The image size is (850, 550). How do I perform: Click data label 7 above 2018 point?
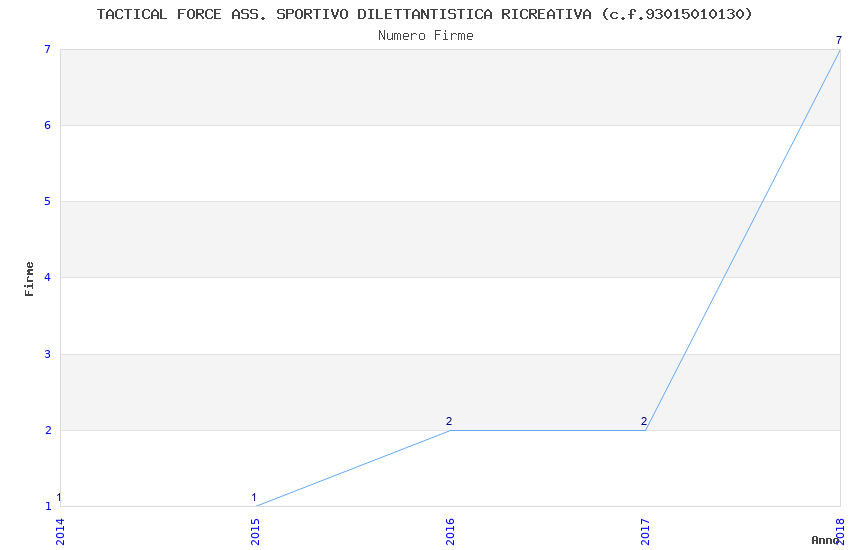[839, 40]
